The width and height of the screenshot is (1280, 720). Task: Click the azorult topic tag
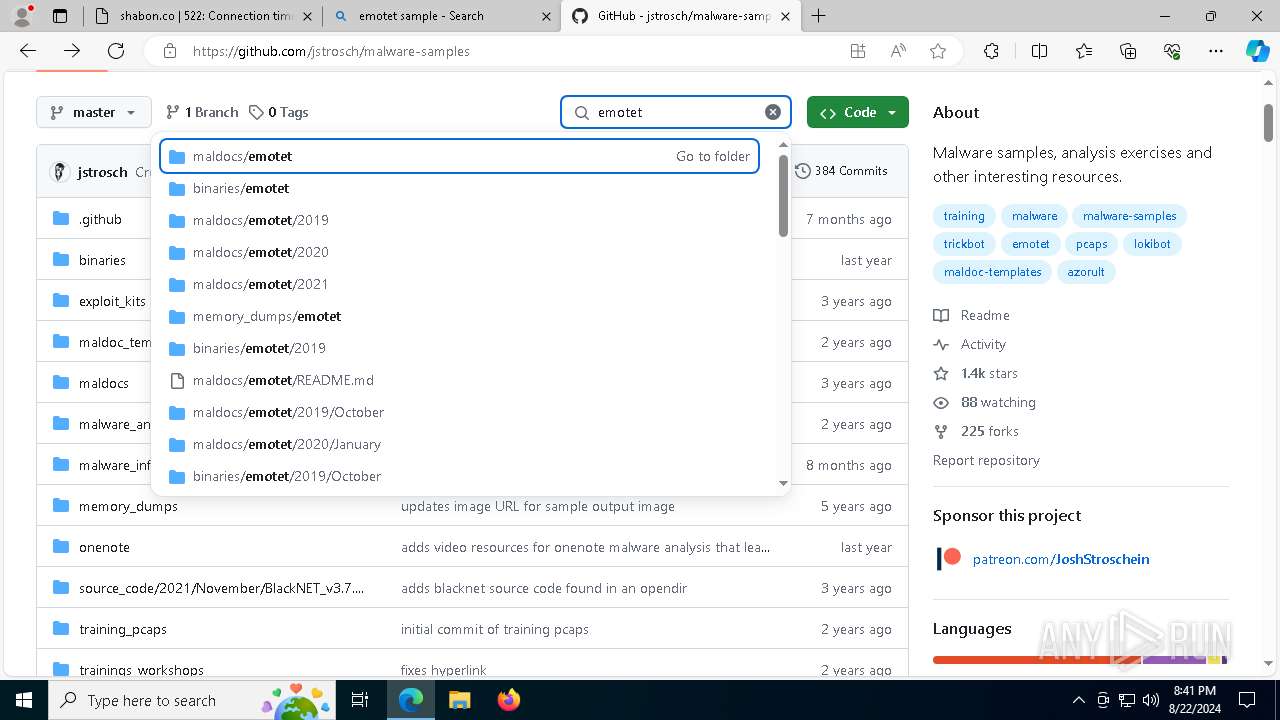1086,272
